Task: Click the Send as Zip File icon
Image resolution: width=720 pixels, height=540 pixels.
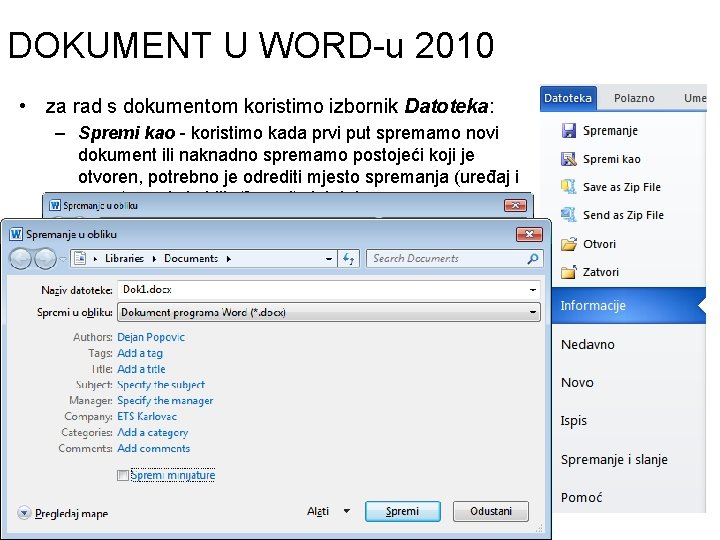Action: (x=569, y=215)
